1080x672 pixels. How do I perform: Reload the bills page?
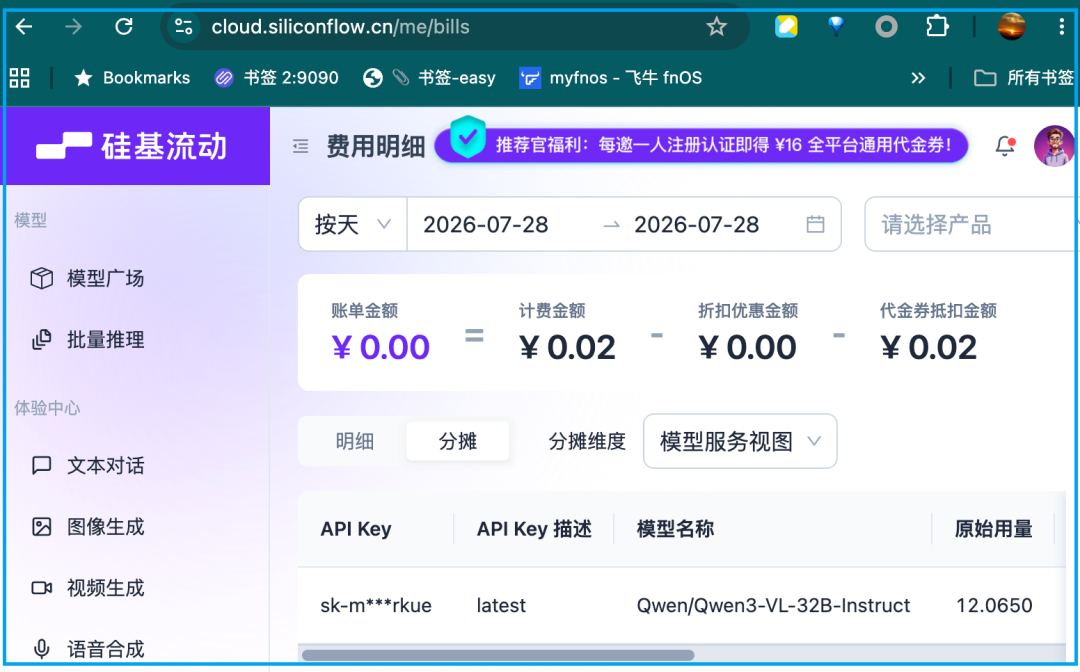pyautogui.click(x=124, y=27)
